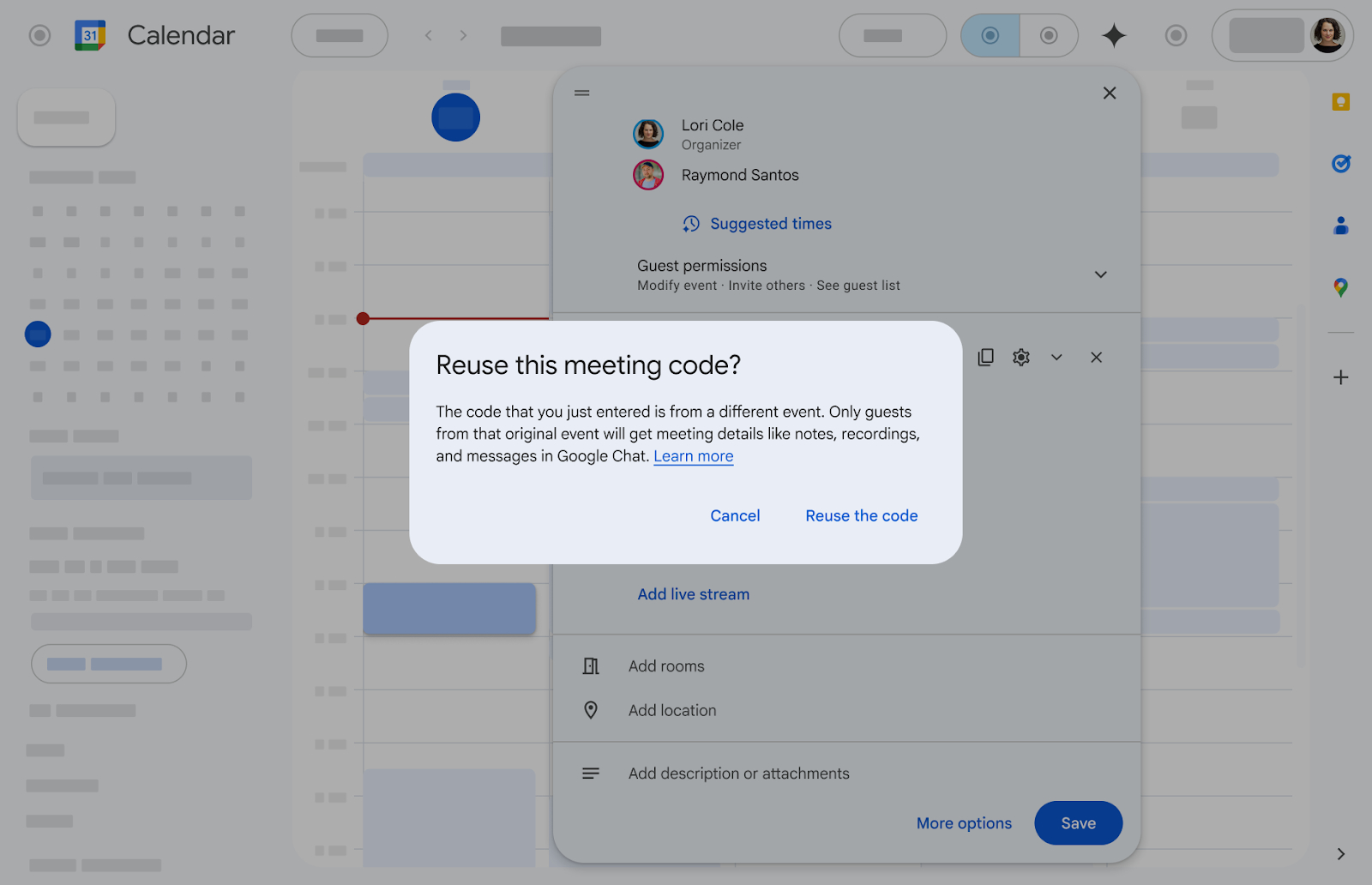
Task: Click the Gemini sparkle icon
Action: pos(1113,35)
